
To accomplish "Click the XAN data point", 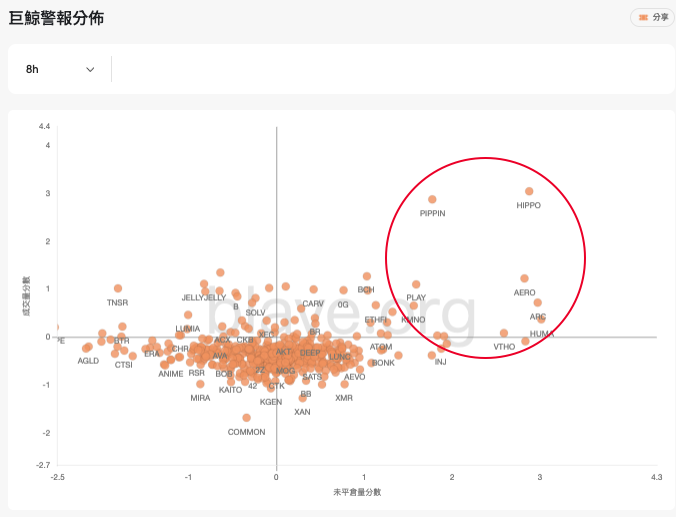I will pos(302,398).
